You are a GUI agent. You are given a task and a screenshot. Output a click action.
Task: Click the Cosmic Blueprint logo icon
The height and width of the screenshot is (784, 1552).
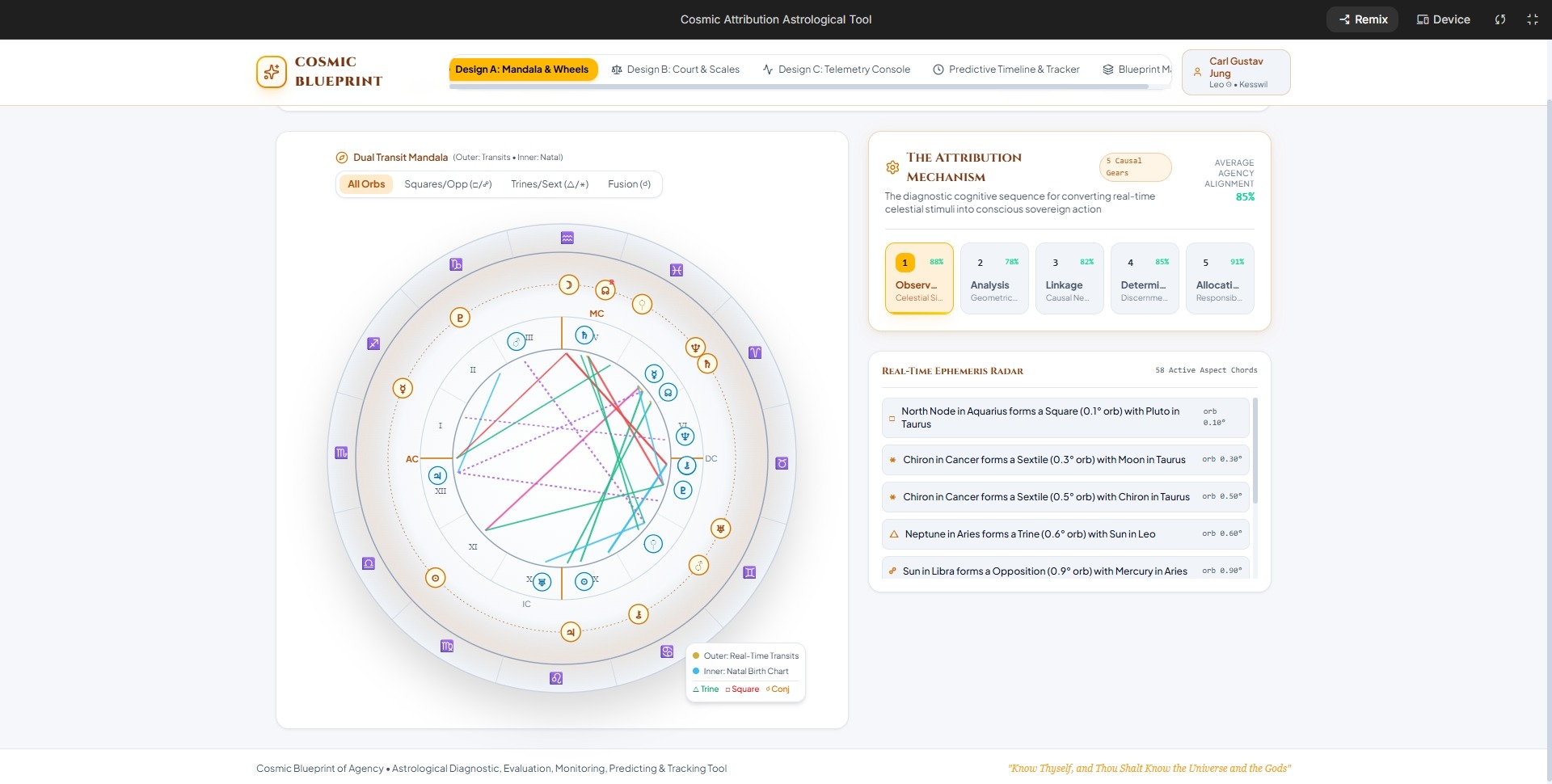point(272,72)
